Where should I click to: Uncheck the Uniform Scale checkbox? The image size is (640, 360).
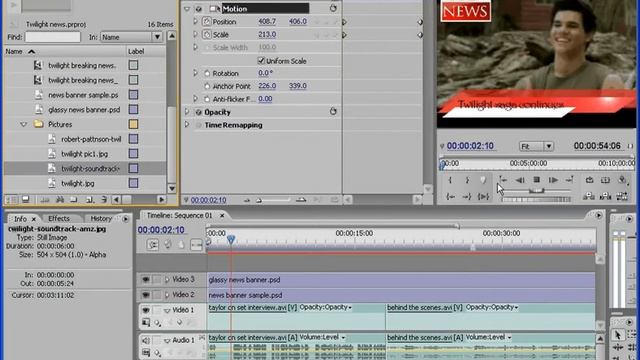[x=261, y=61]
